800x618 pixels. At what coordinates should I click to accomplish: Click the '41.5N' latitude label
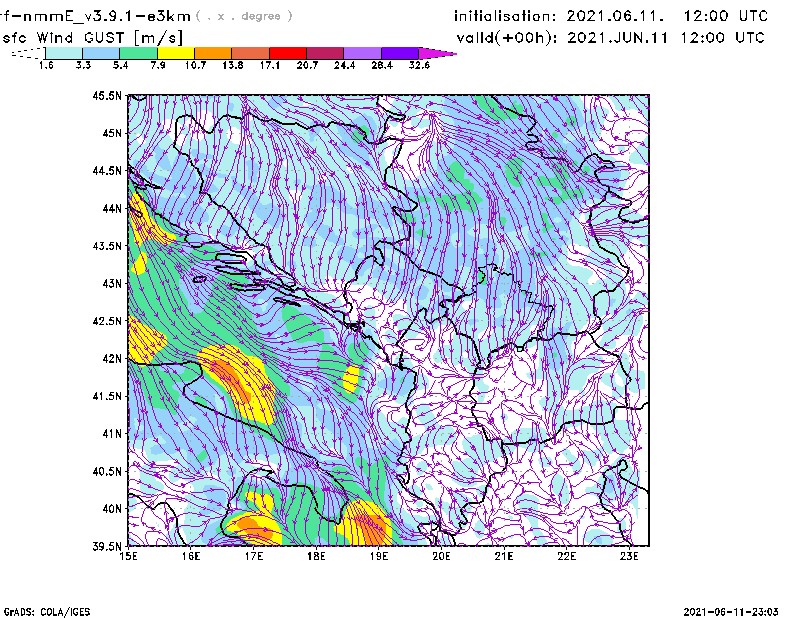click(107, 396)
